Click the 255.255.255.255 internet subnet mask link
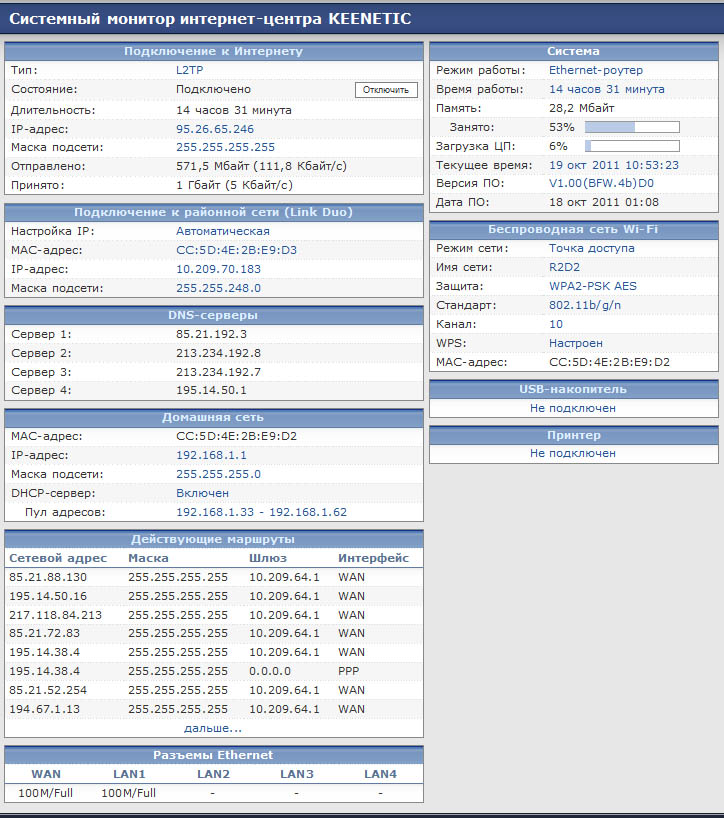 (x=225, y=147)
